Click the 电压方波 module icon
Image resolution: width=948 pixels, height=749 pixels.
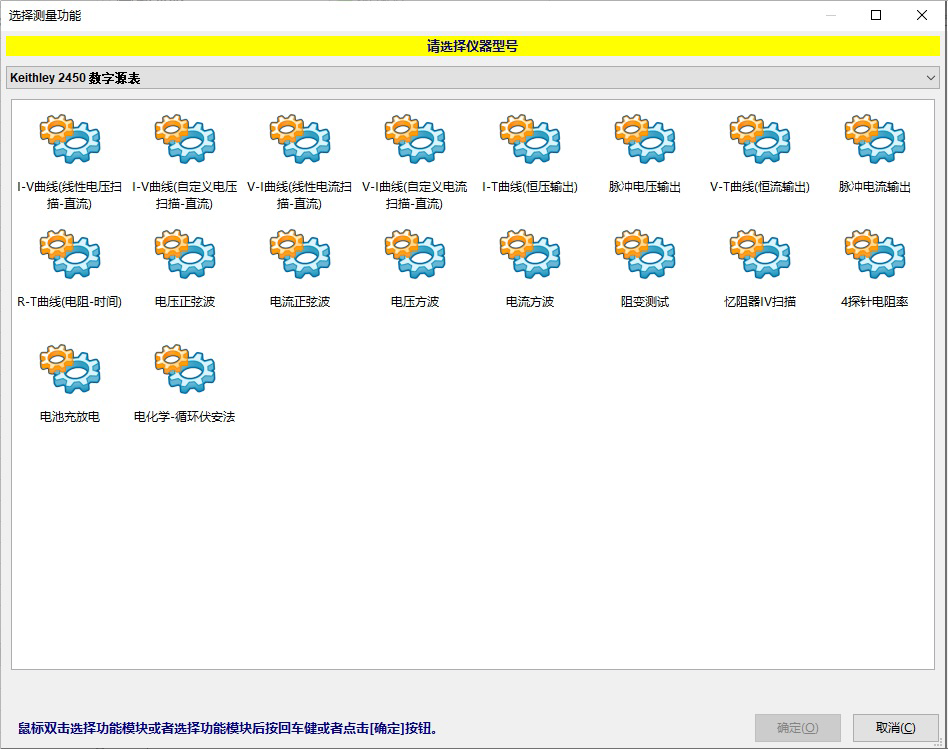click(415, 255)
